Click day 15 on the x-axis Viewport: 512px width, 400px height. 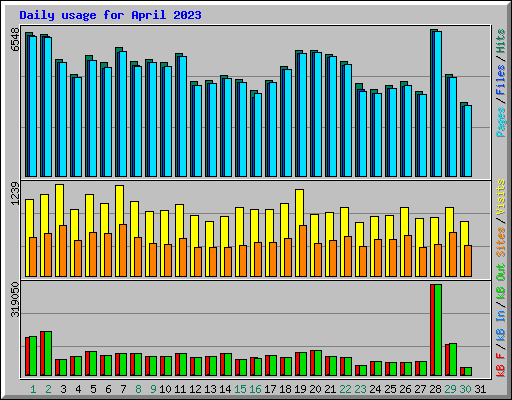pos(240,389)
